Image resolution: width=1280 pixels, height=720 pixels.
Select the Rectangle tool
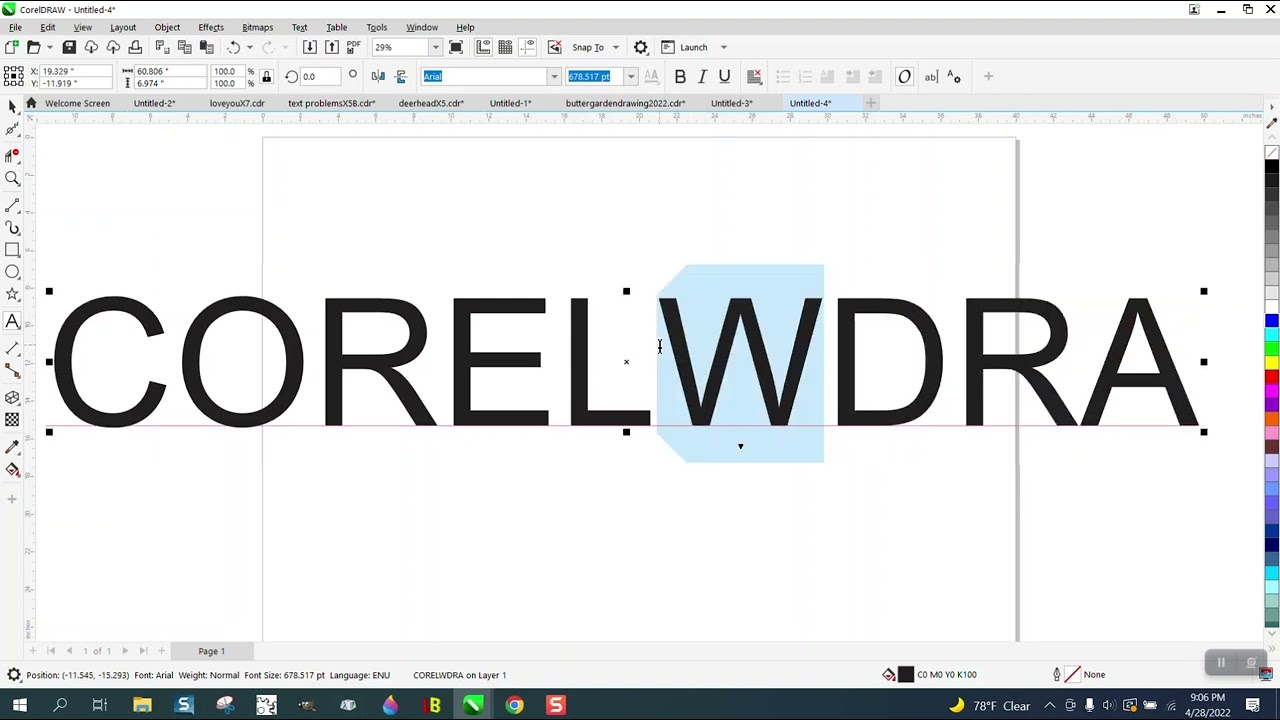[12, 250]
